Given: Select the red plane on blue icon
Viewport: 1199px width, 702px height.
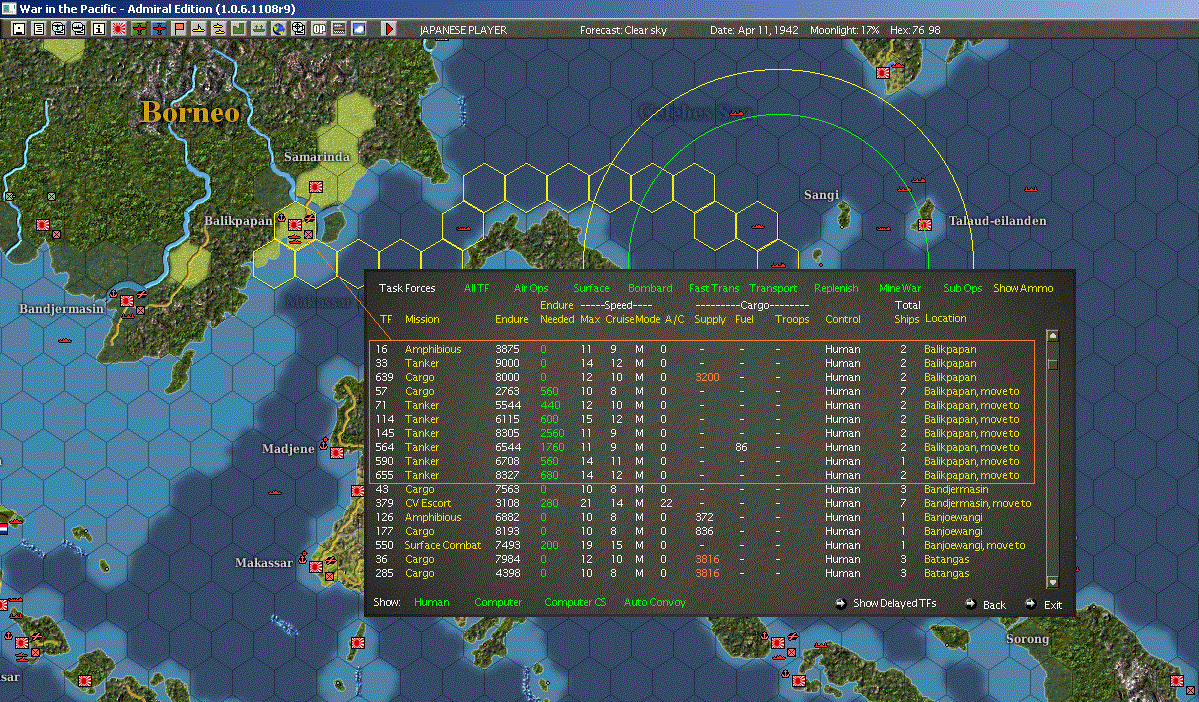Looking at the screenshot, I should point(159,29).
